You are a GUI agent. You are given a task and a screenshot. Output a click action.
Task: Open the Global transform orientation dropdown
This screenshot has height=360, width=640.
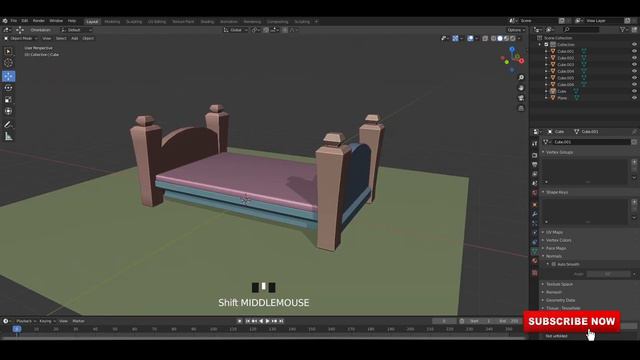click(236, 30)
